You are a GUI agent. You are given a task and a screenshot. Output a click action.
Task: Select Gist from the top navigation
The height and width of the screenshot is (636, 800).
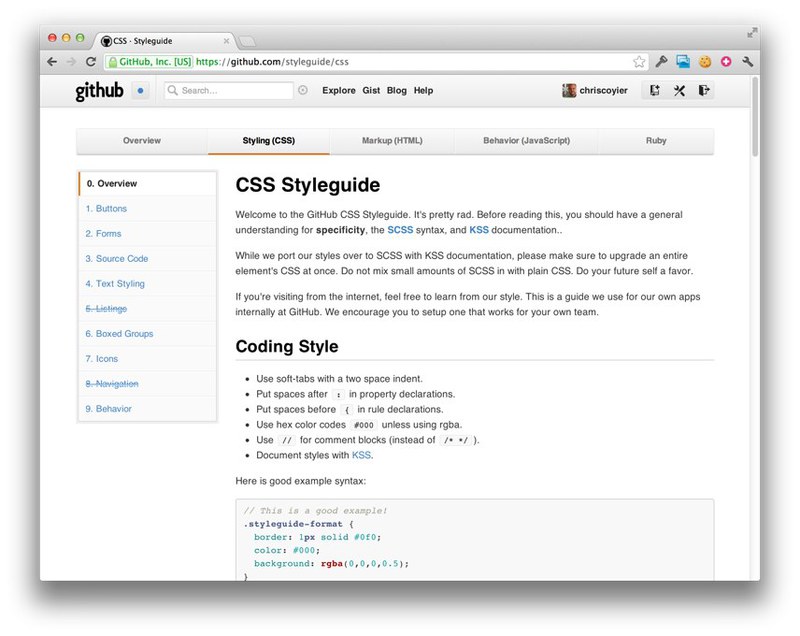tap(371, 90)
